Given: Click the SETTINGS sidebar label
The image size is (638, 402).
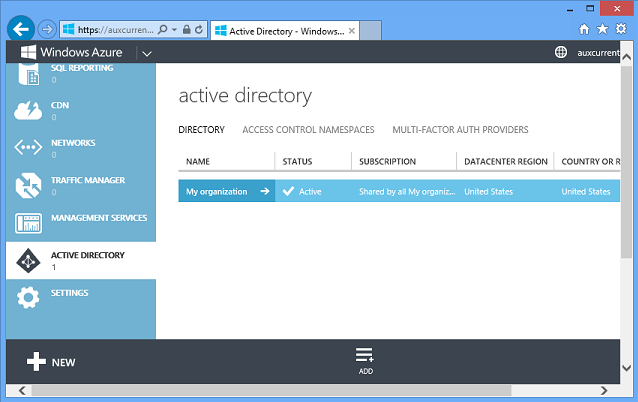Looking at the screenshot, I should point(70,293).
